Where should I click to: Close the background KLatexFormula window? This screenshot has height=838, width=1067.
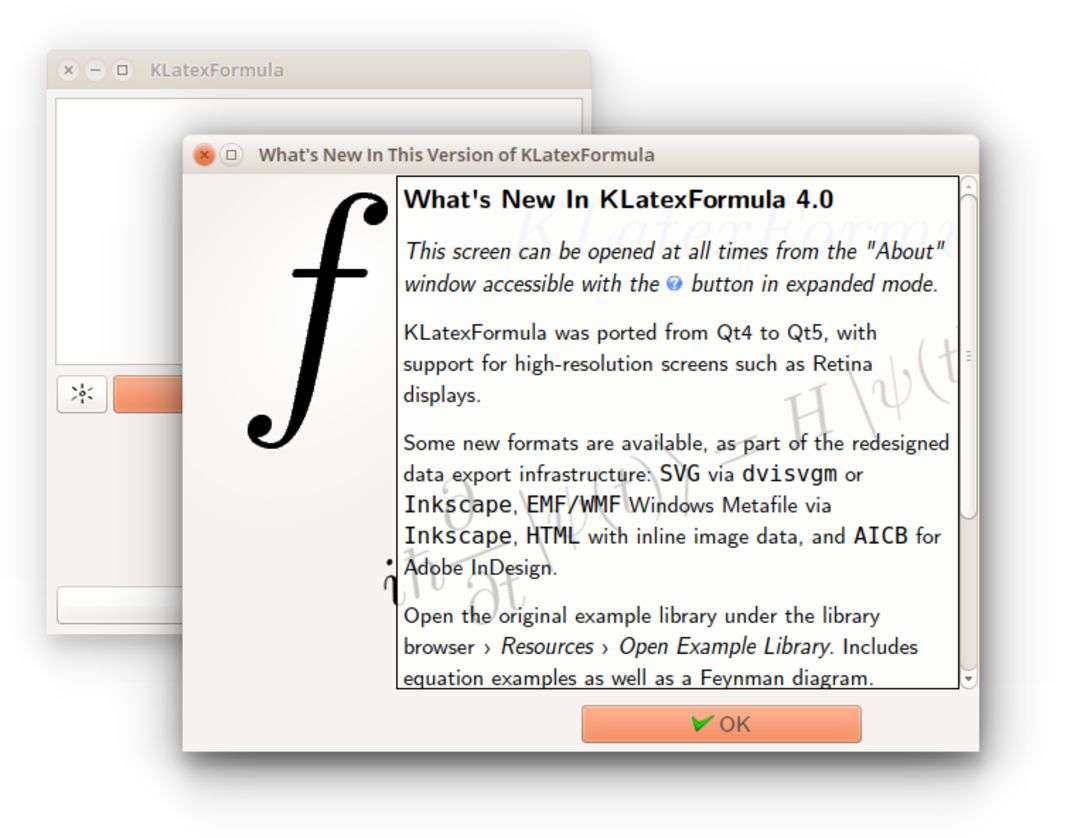[x=68, y=70]
